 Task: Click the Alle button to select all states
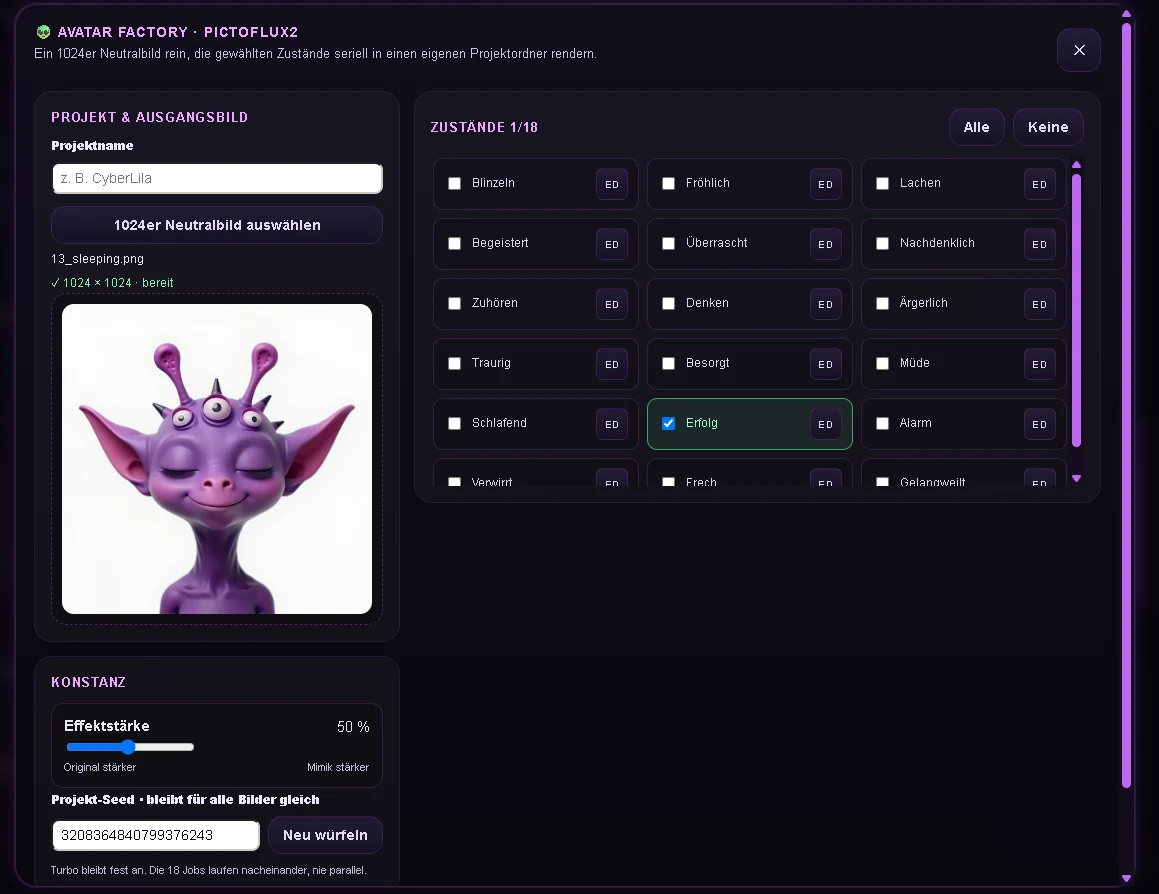976,127
